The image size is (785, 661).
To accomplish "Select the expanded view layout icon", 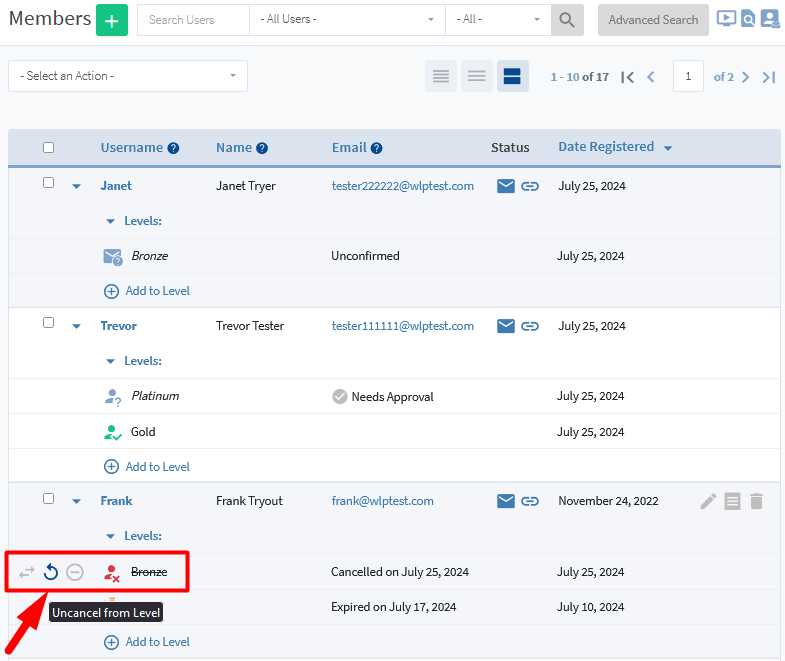I will pyautogui.click(x=512, y=76).
